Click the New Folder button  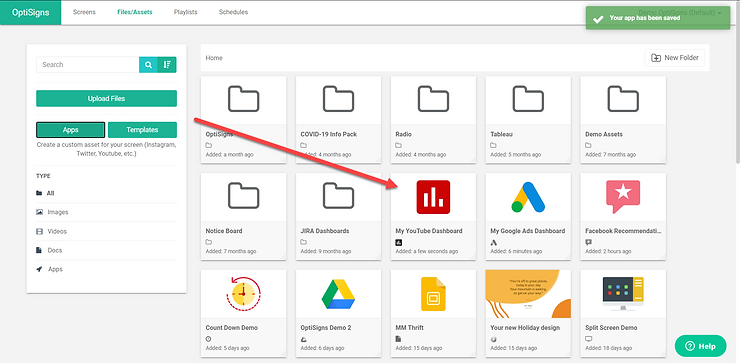pos(675,58)
